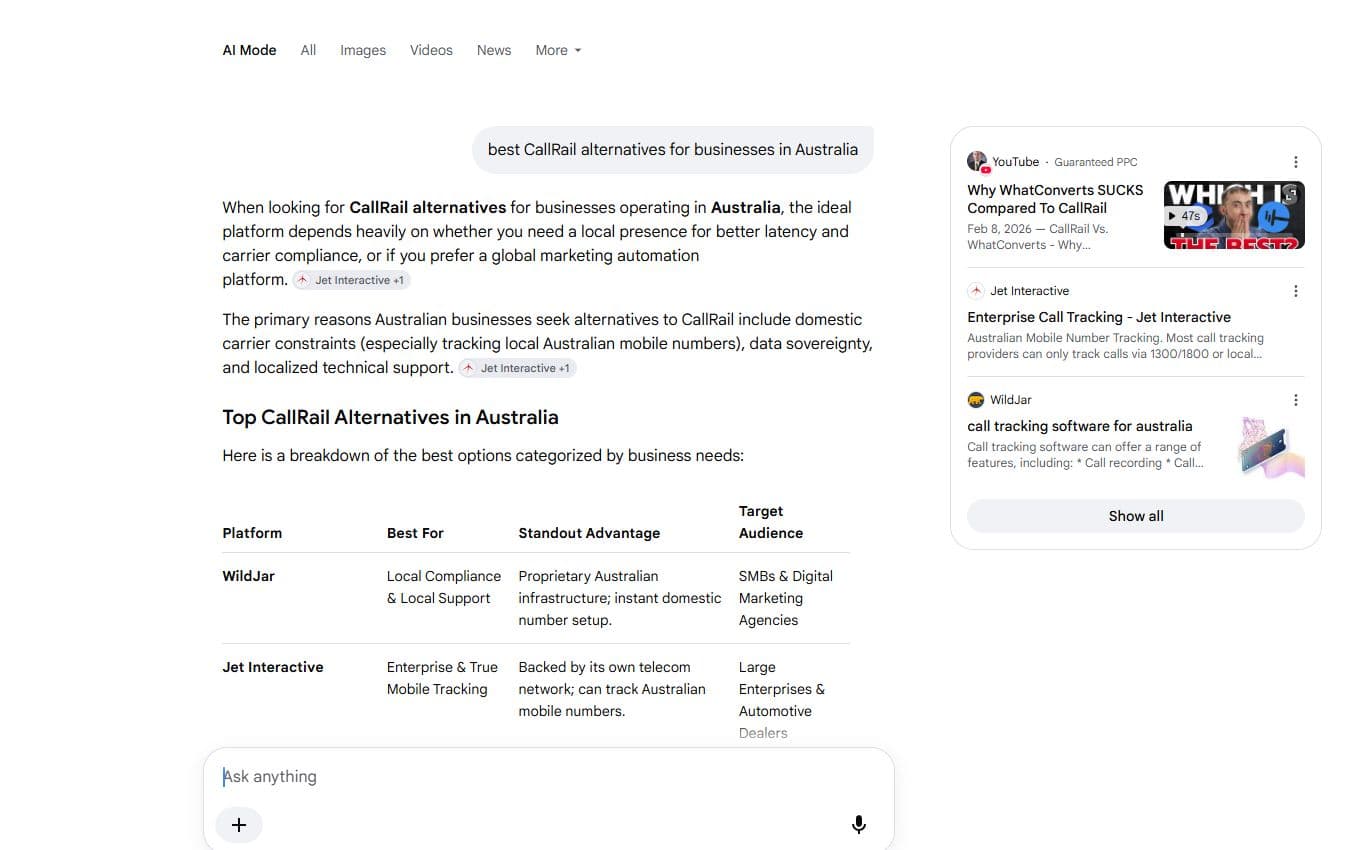The image size is (1350, 850).
Task: Click the WildJar platform cell in table
Action: (x=249, y=576)
